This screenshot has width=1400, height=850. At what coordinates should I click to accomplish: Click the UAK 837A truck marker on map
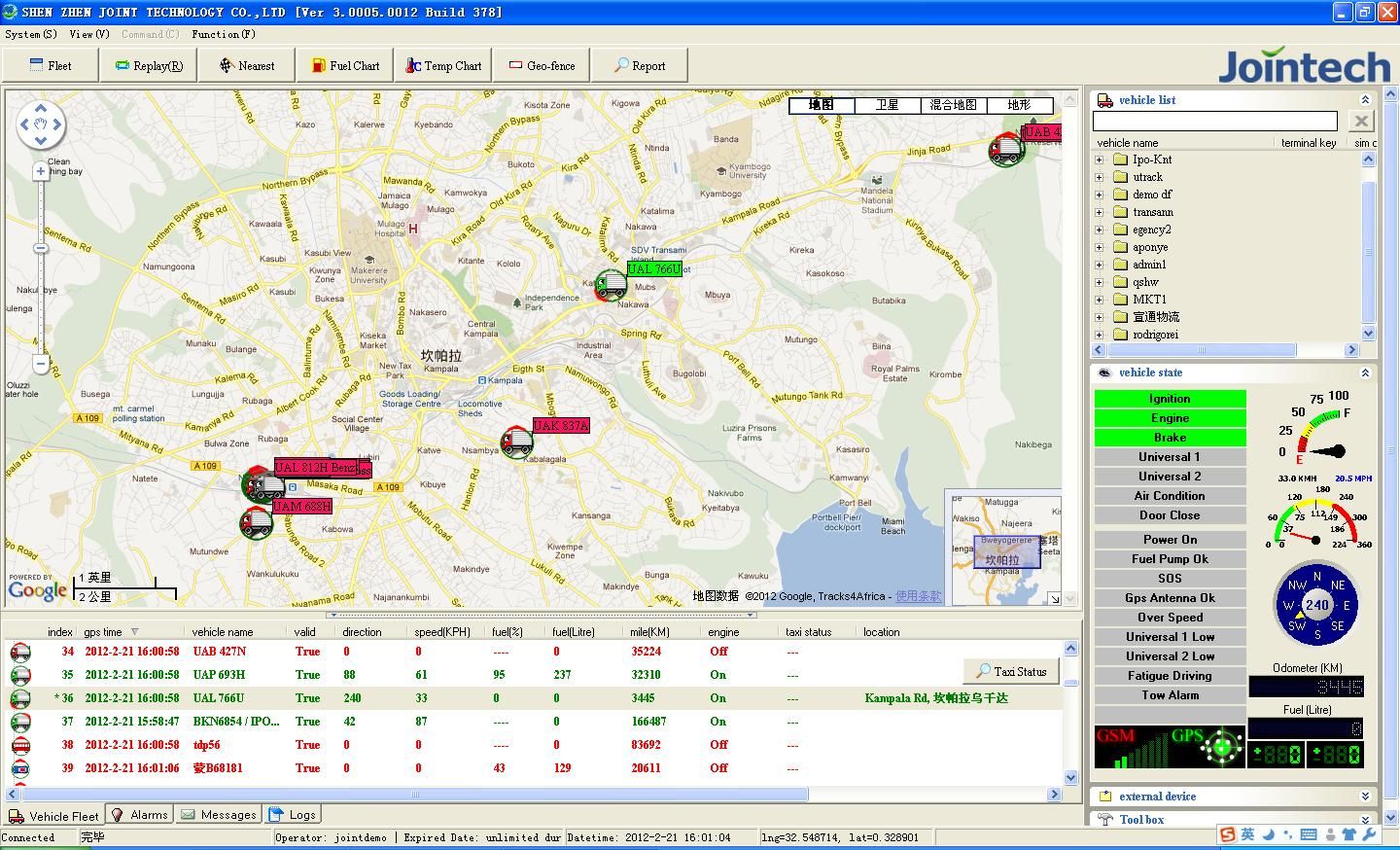(517, 443)
